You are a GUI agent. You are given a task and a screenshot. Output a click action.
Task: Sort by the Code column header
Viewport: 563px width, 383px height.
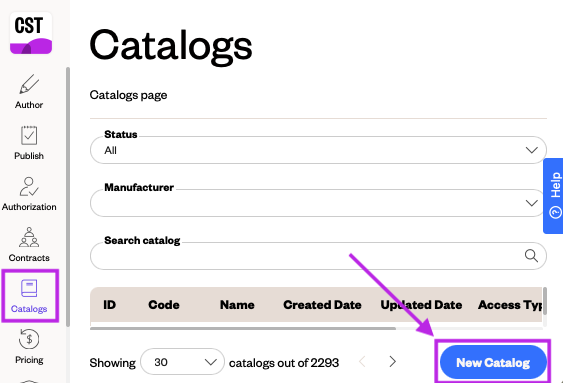pyautogui.click(x=164, y=305)
